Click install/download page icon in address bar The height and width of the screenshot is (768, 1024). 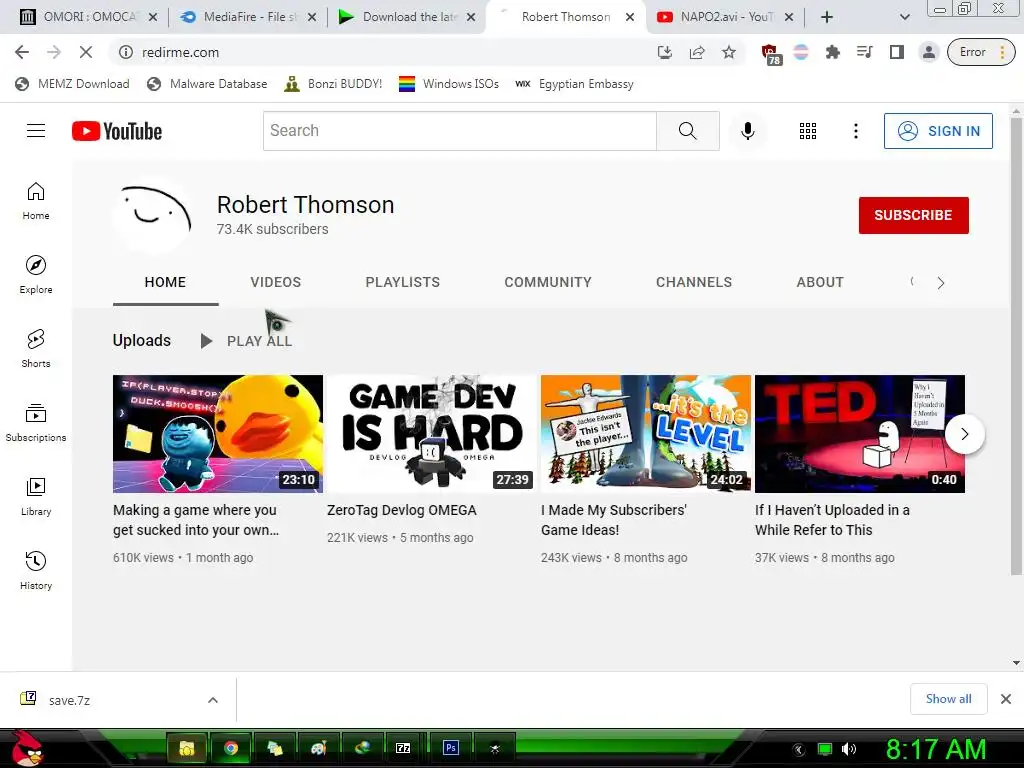click(665, 52)
